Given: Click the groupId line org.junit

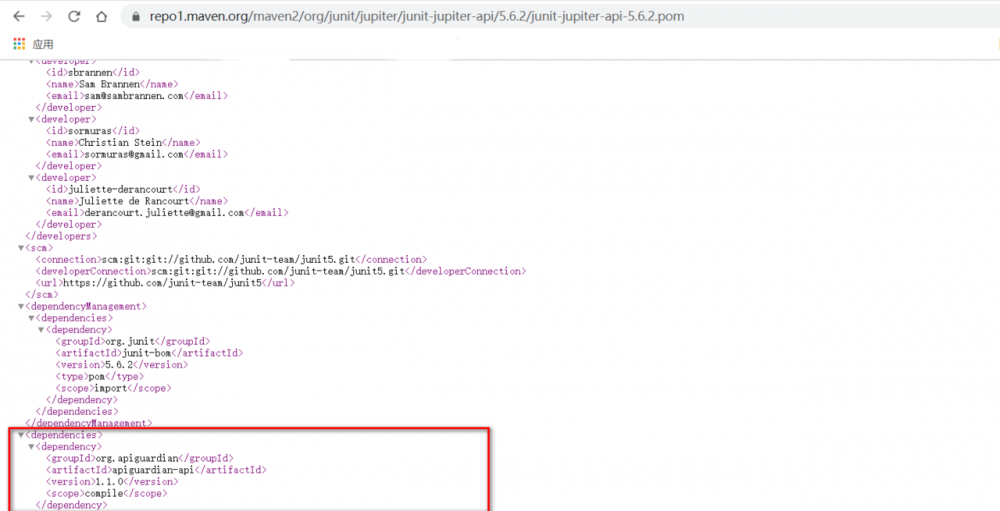Looking at the screenshot, I should [133, 341].
